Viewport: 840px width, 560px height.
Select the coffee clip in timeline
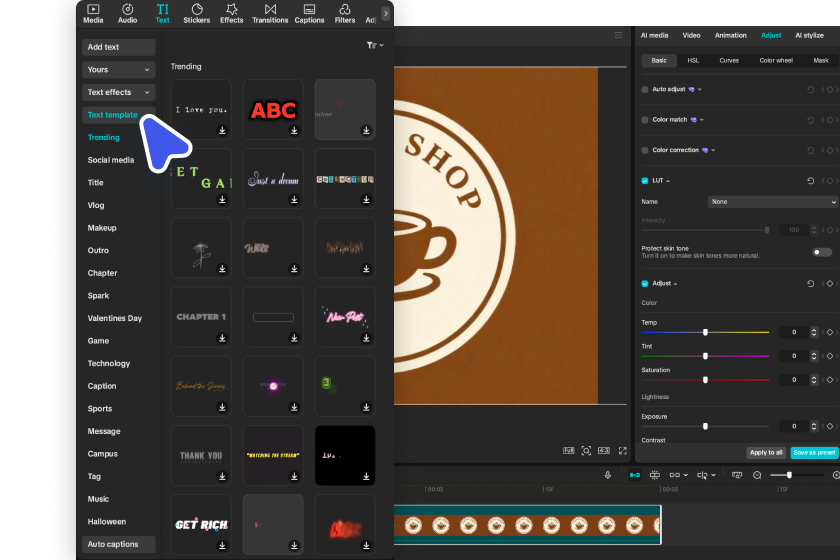[527, 525]
